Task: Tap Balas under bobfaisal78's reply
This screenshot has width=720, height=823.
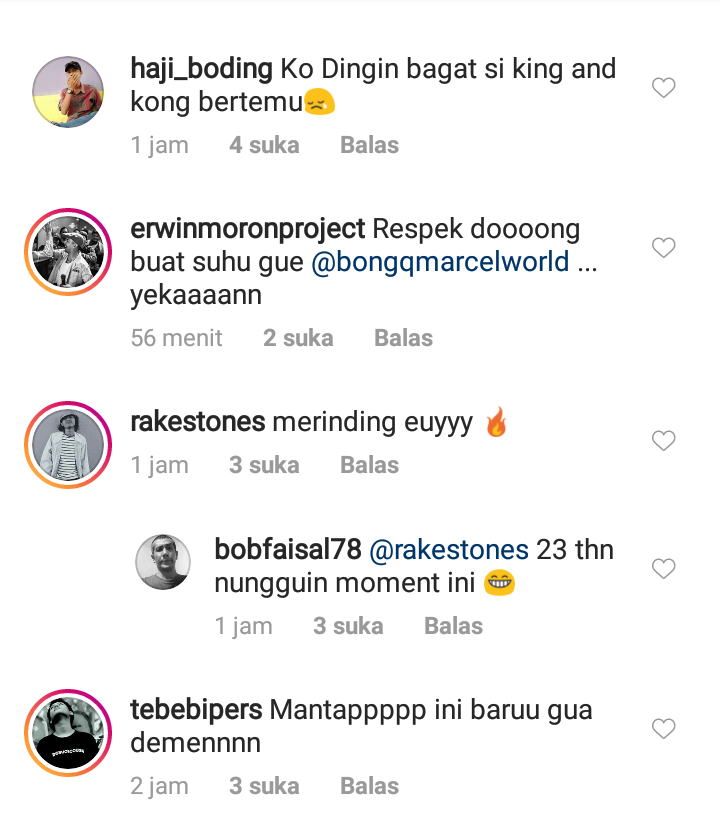Action: click(453, 626)
